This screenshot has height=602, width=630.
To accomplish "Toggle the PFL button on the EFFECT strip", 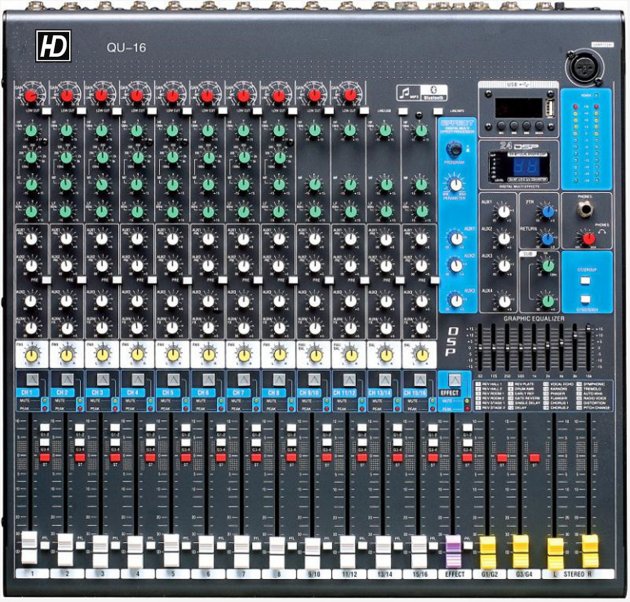I will click(468, 545).
